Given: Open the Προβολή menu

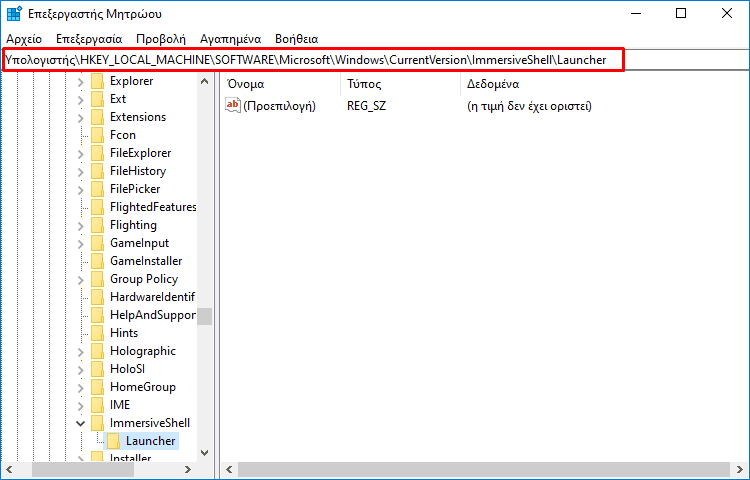Looking at the screenshot, I should pyautogui.click(x=161, y=39).
